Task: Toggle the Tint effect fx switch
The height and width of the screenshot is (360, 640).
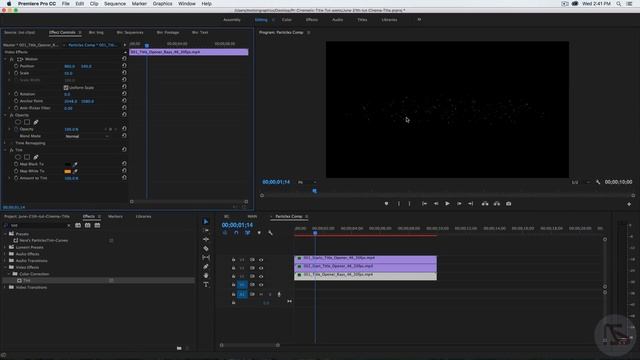Action: (x=11, y=150)
